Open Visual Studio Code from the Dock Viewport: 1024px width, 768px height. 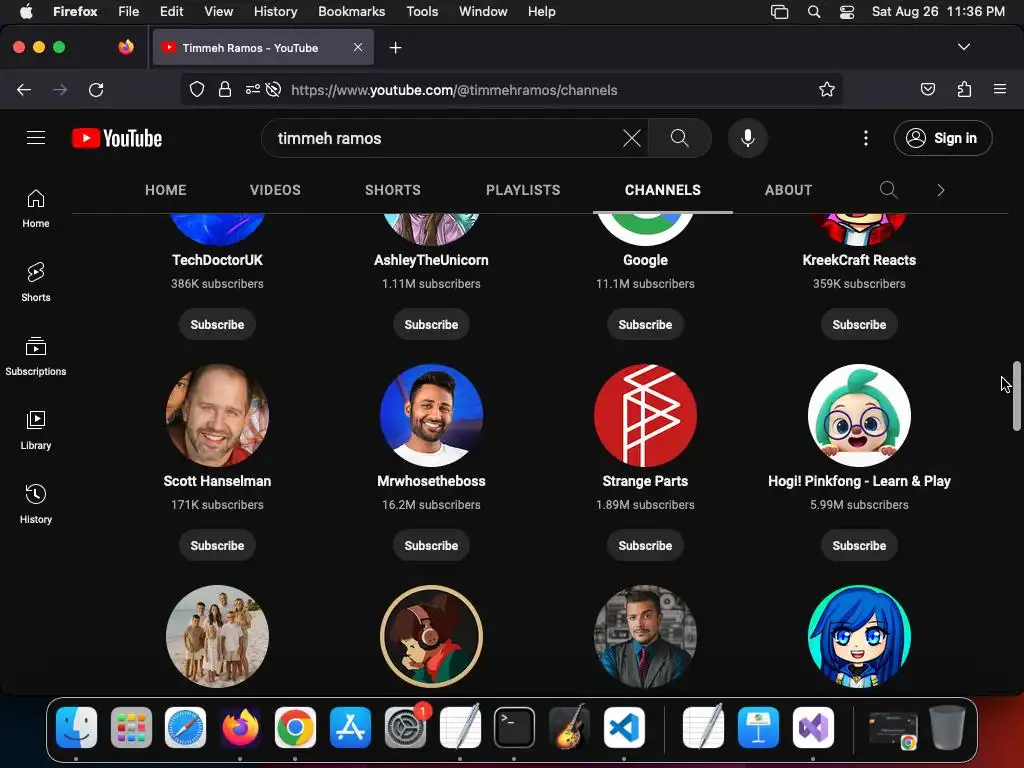click(x=624, y=727)
